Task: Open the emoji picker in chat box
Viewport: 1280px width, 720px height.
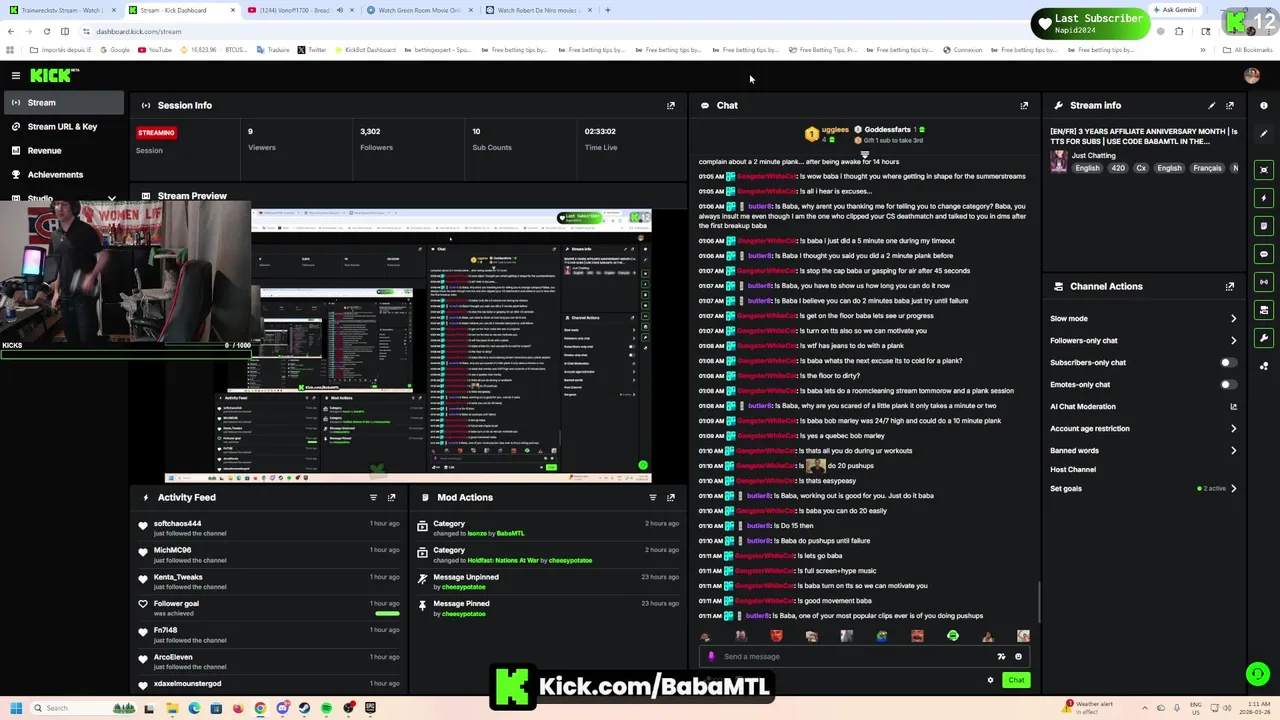Action: pos(1018,657)
